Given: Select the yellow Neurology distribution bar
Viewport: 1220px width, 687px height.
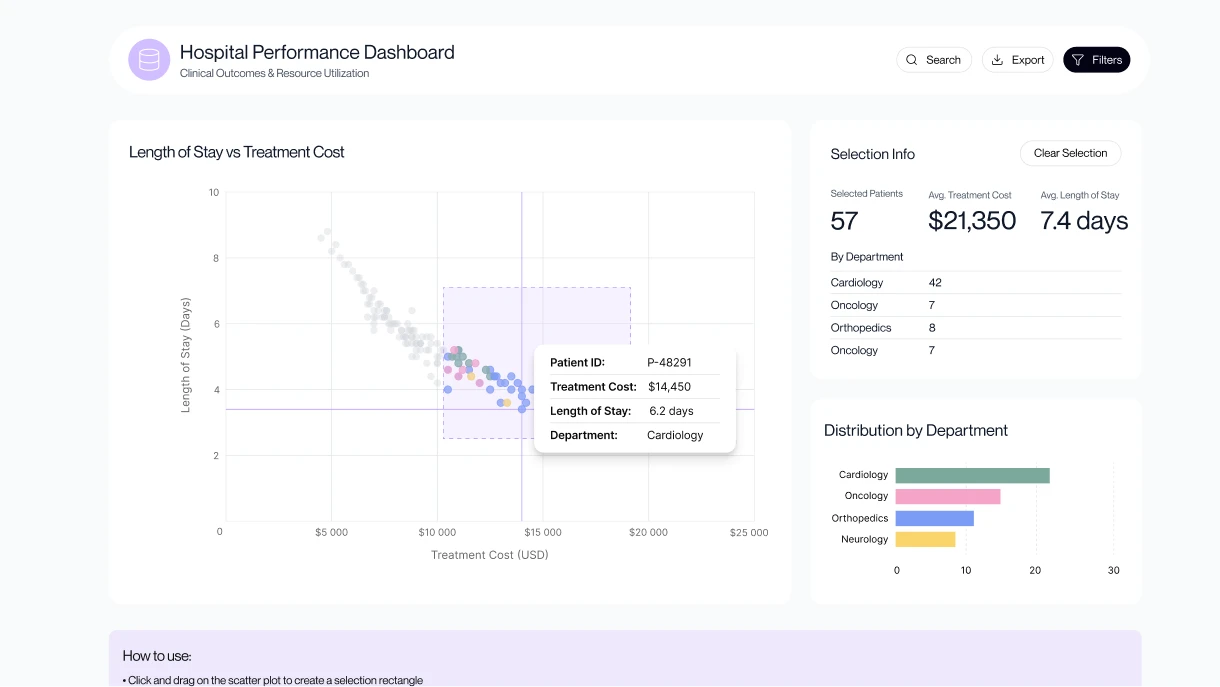Looking at the screenshot, I should [925, 539].
